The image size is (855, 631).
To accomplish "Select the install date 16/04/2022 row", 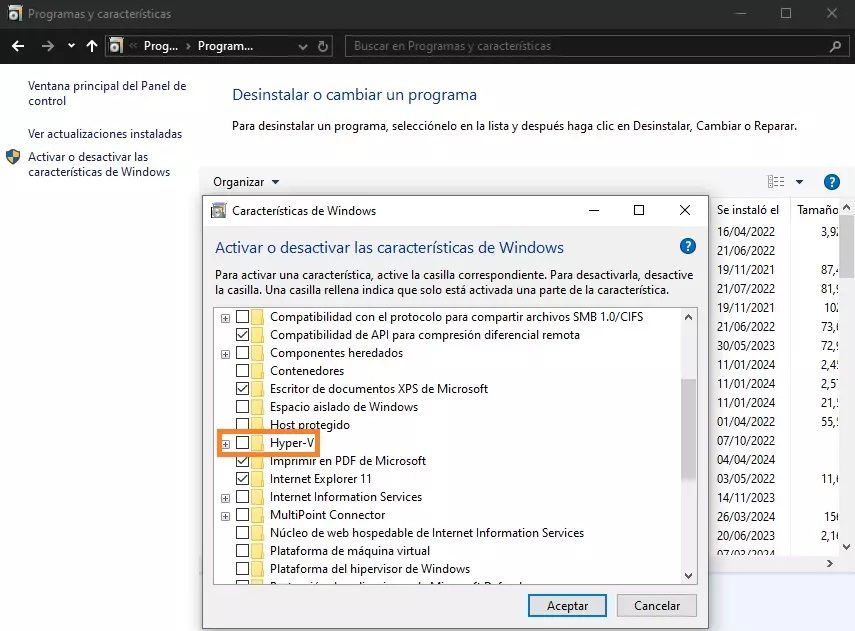I will [745, 231].
